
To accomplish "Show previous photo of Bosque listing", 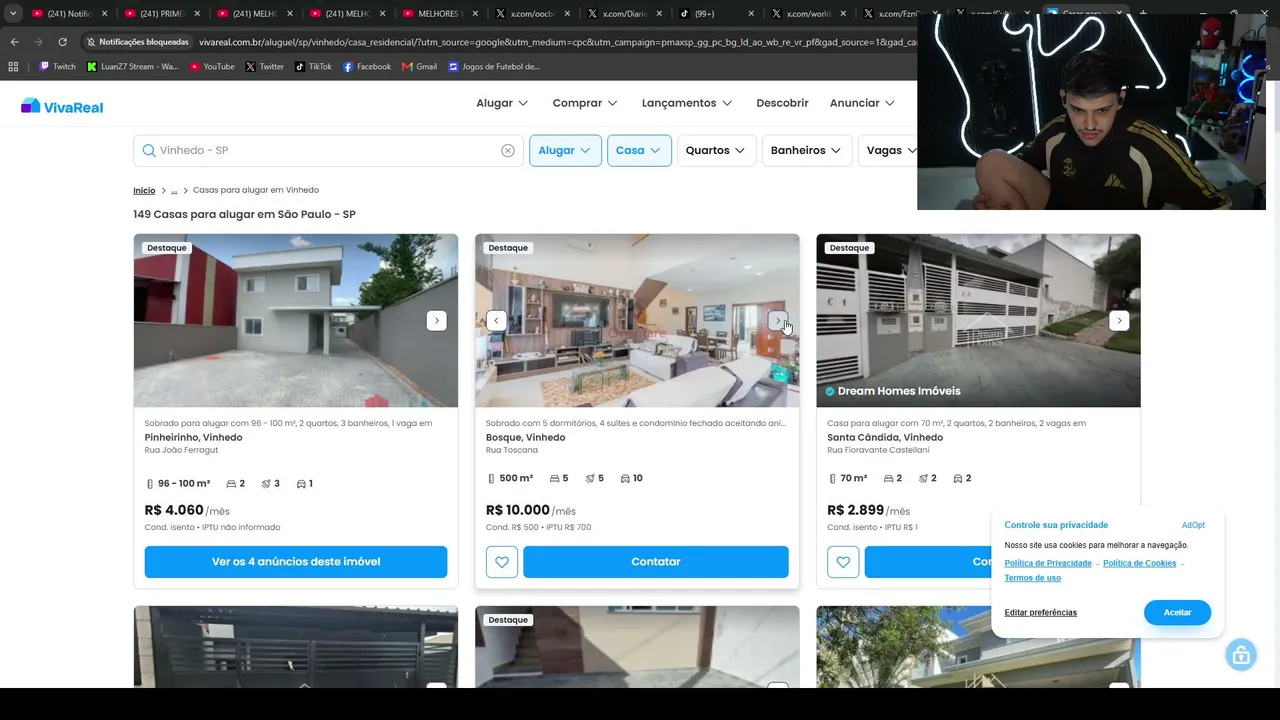I will pyautogui.click(x=496, y=320).
